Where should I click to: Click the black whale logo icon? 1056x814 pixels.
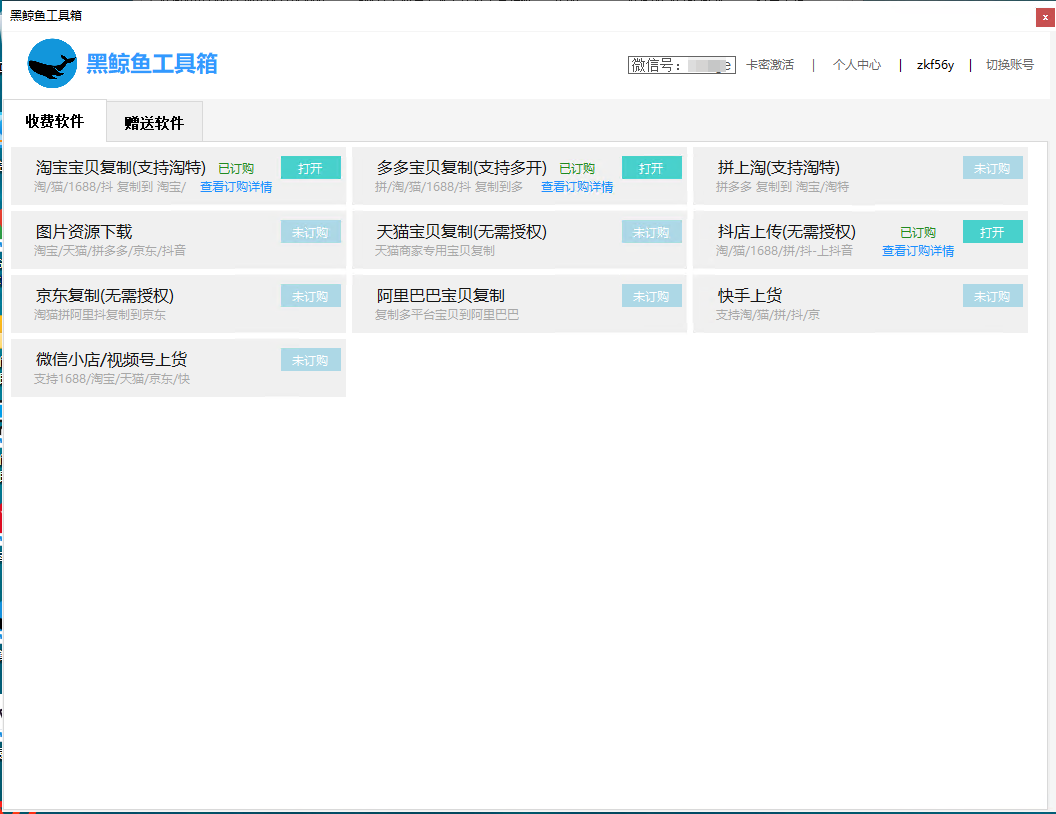[53, 64]
